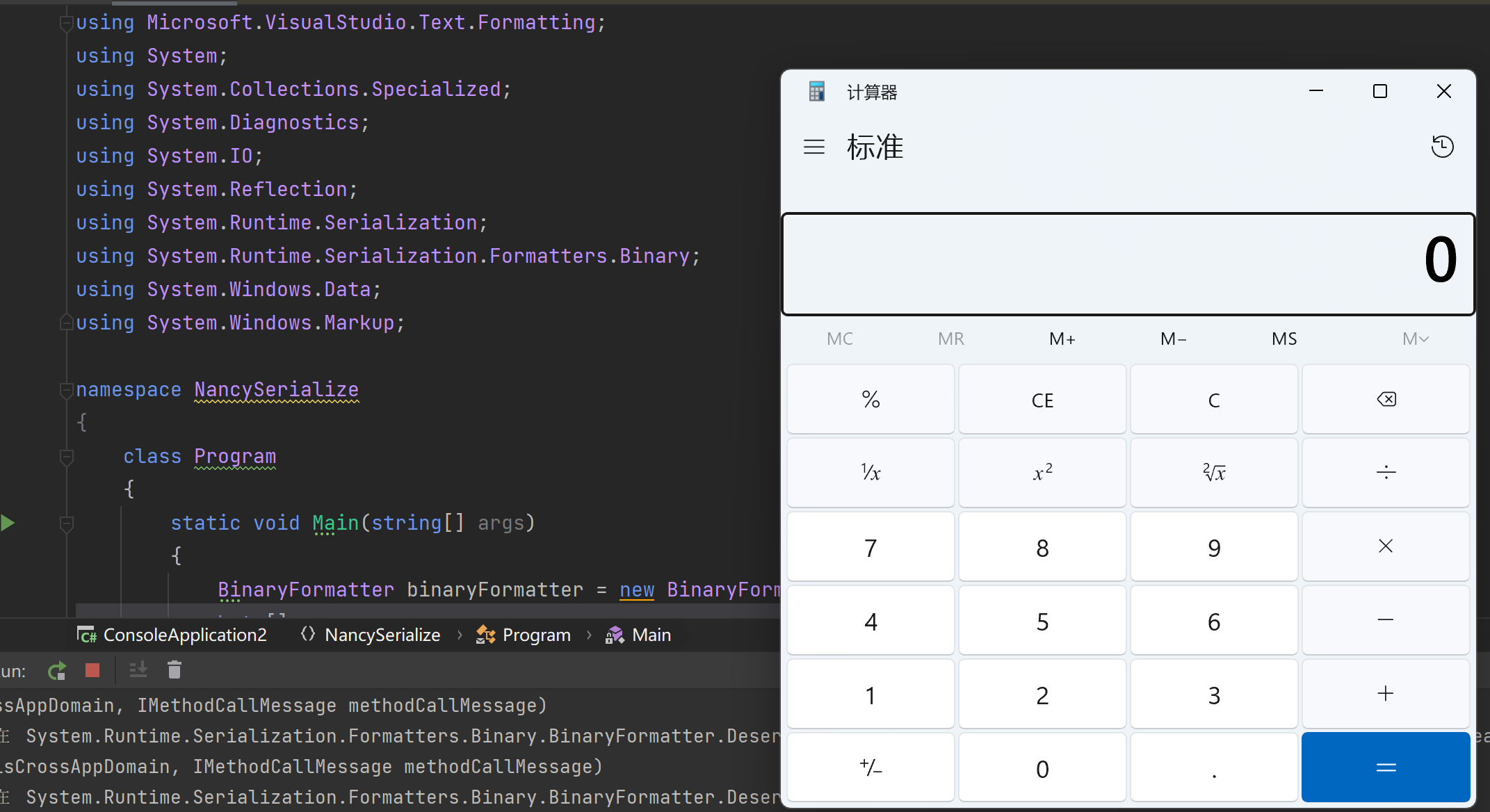The image size is (1490, 812).
Task: Click the blue equals button
Action: click(1386, 768)
